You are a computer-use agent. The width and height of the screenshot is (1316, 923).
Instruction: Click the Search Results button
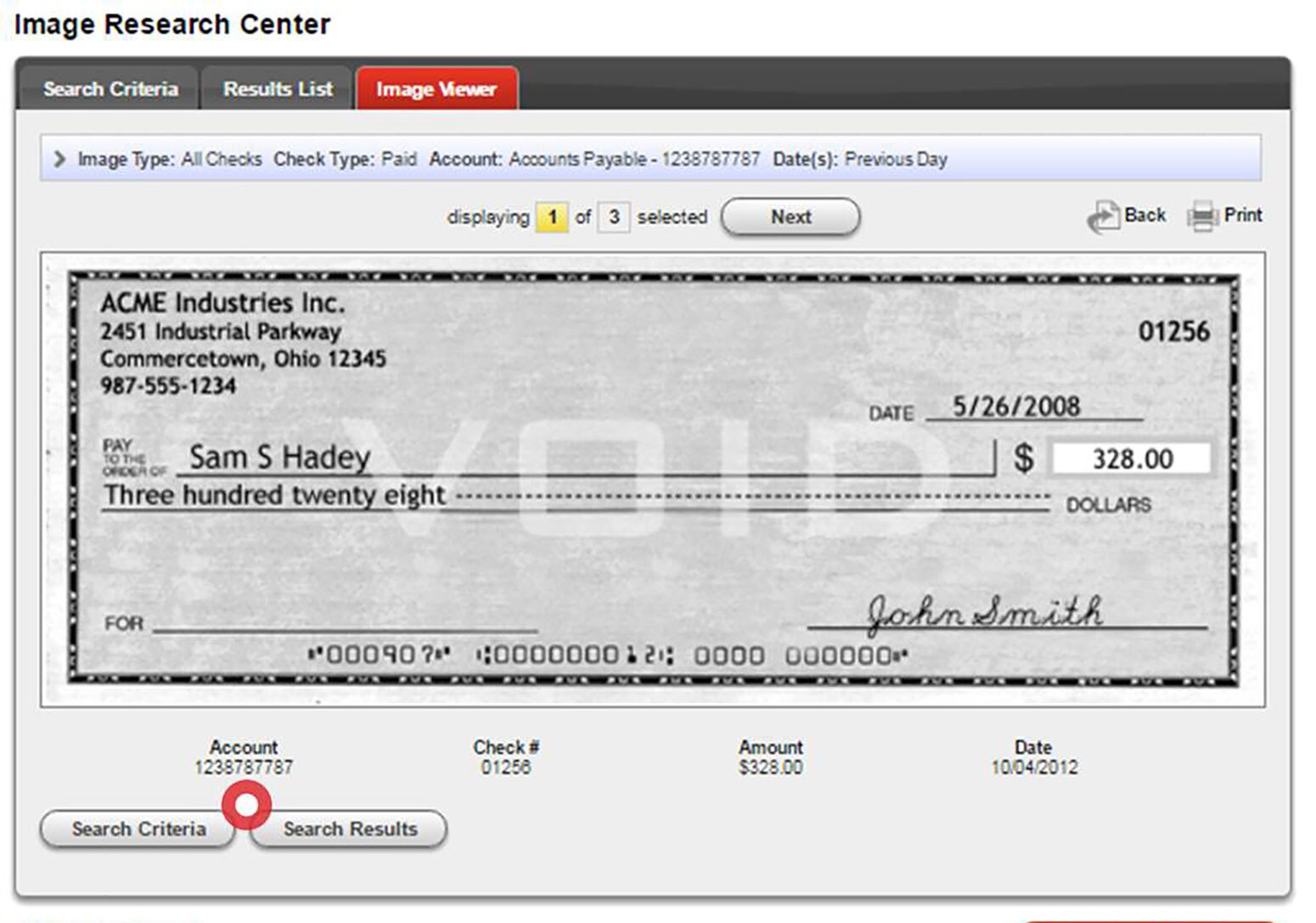350,829
